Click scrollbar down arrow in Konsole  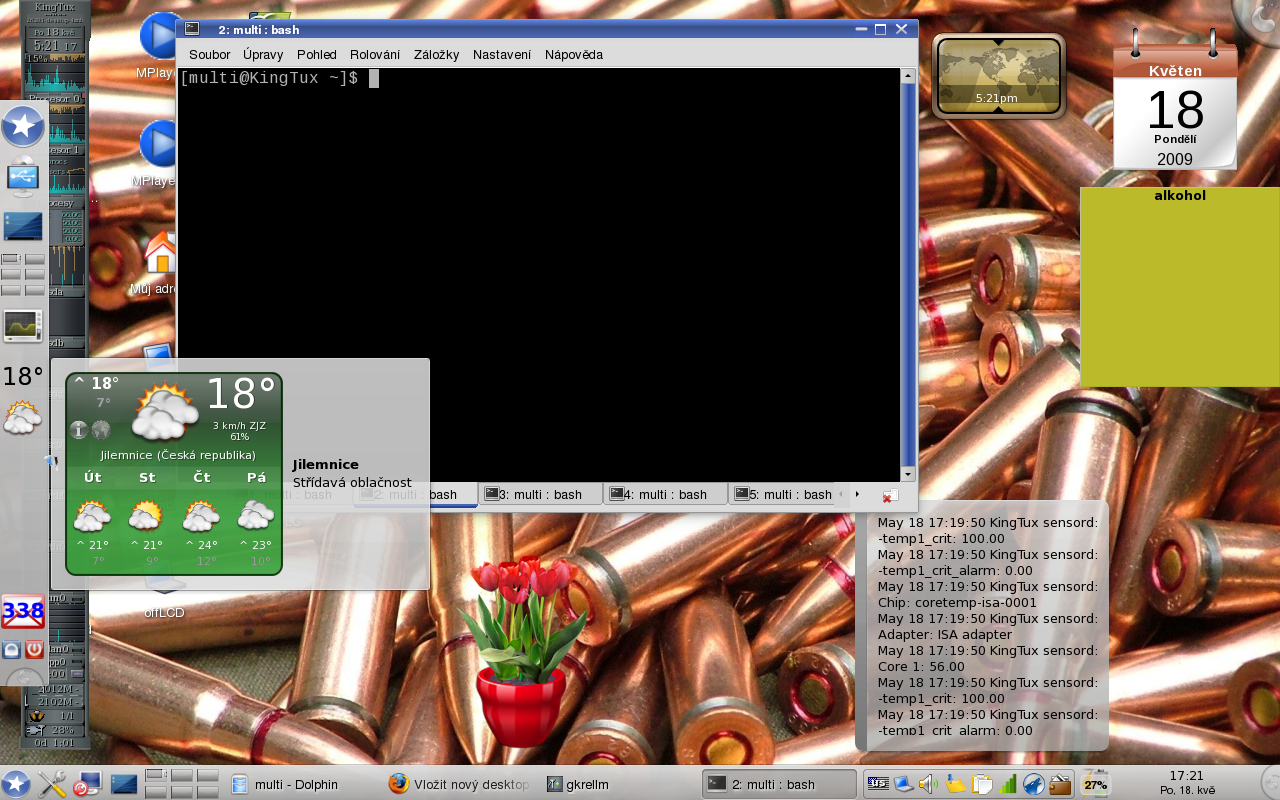tap(908, 474)
